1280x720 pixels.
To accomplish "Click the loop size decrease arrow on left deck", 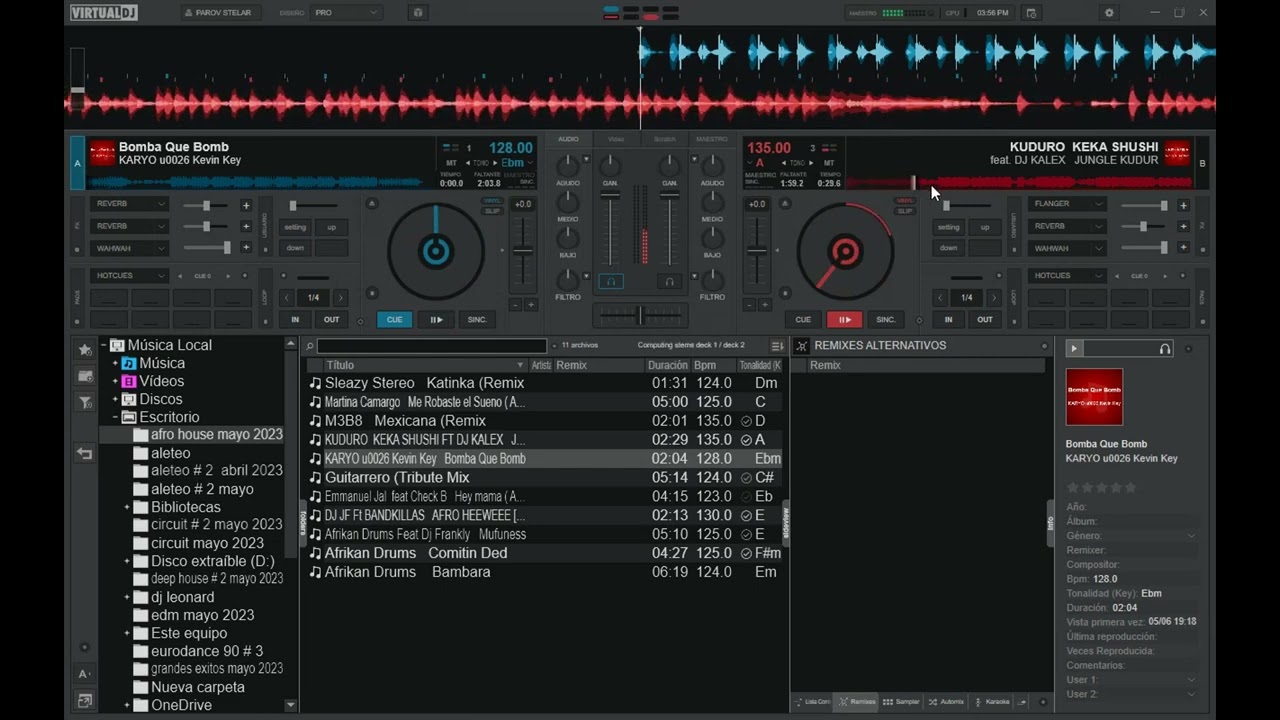I will click(286, 298).
